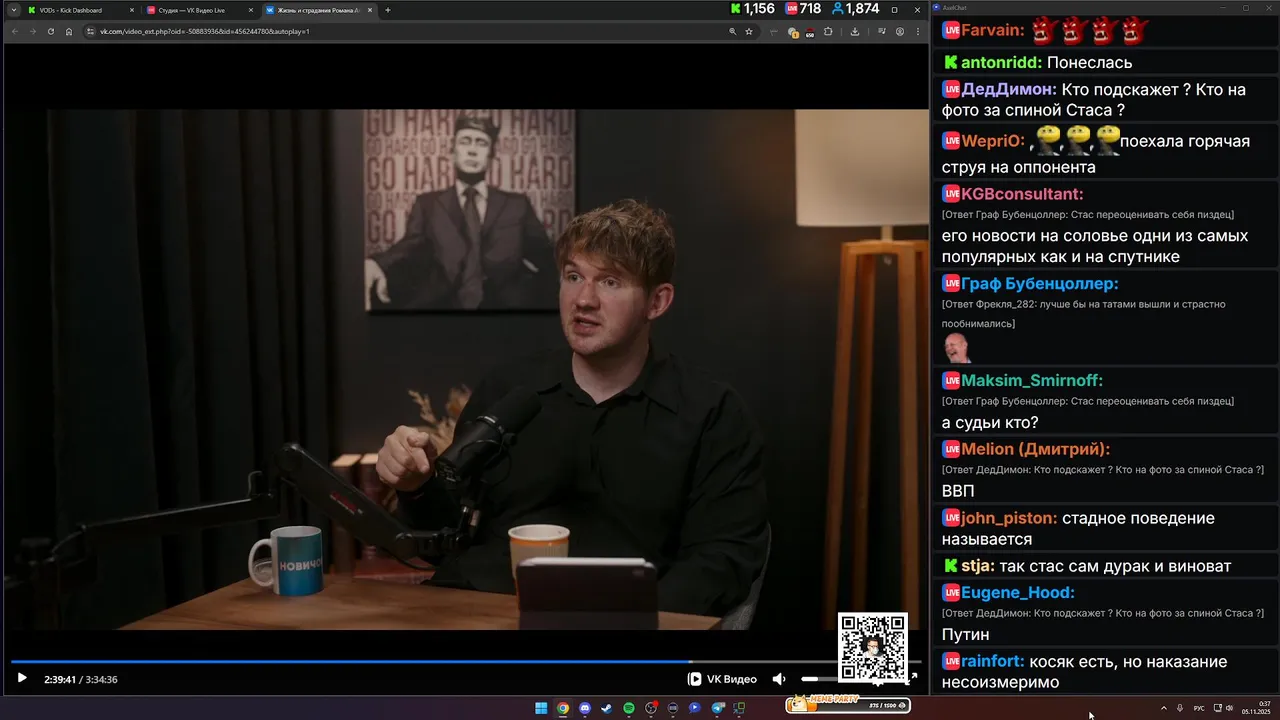Click username Eugene_Hood in the chat
Image resolution: width=1280 pixels, height=720 pixels.
pyautogui.click(x=1018, y=592)
